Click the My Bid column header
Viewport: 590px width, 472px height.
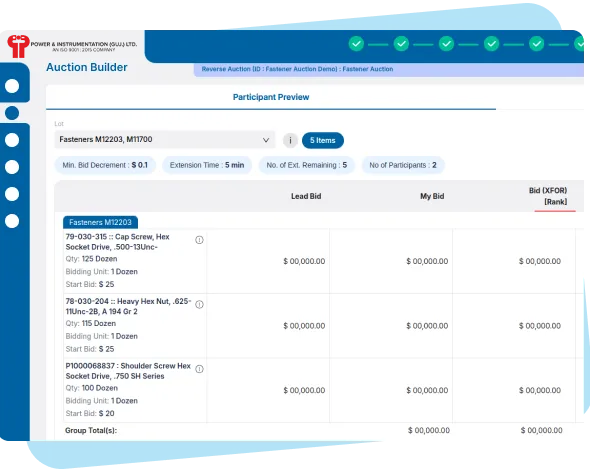(x=432, y=196)
